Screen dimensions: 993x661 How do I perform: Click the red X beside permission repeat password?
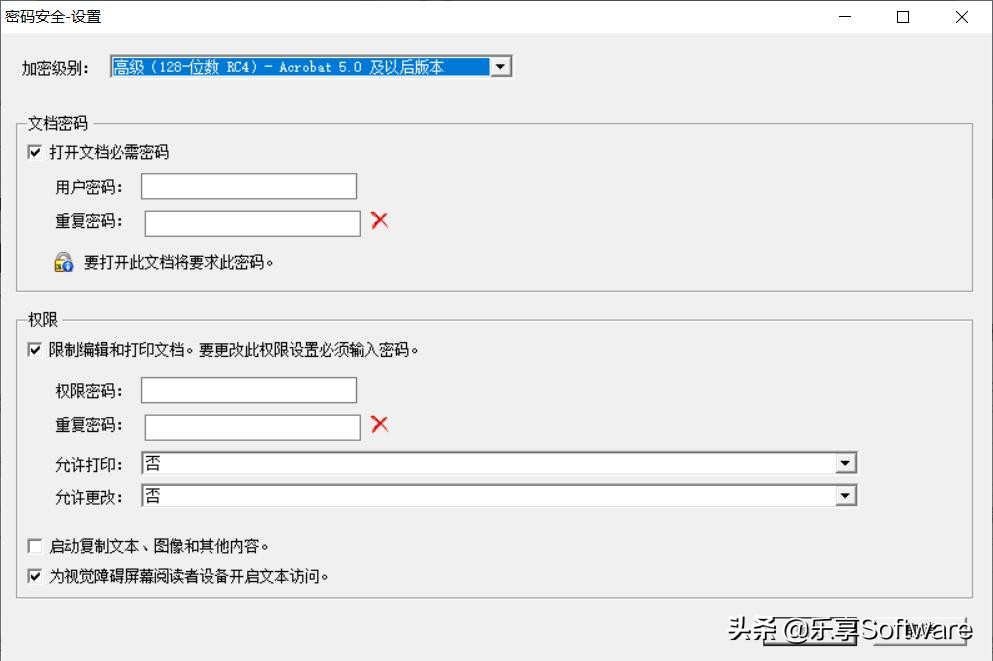pos(379,424)
